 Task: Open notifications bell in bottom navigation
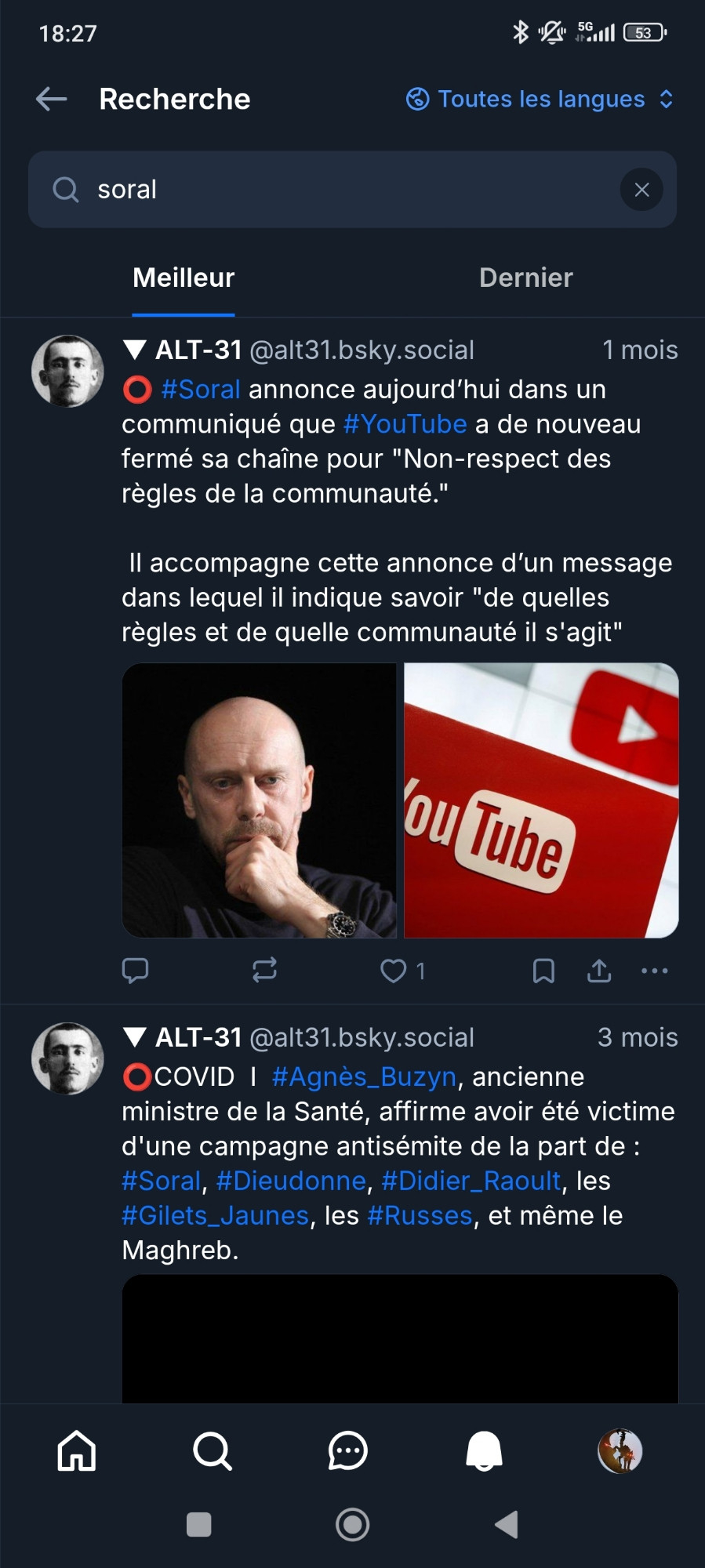[x=484, y=1450]
